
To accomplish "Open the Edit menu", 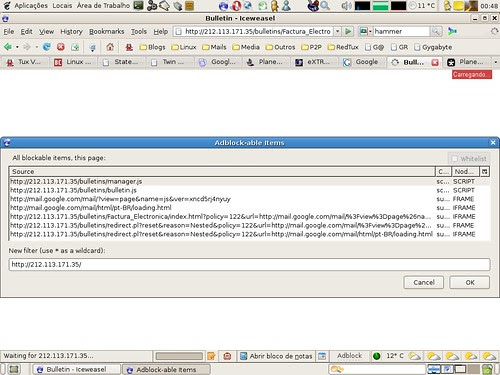I will point(26,32).
